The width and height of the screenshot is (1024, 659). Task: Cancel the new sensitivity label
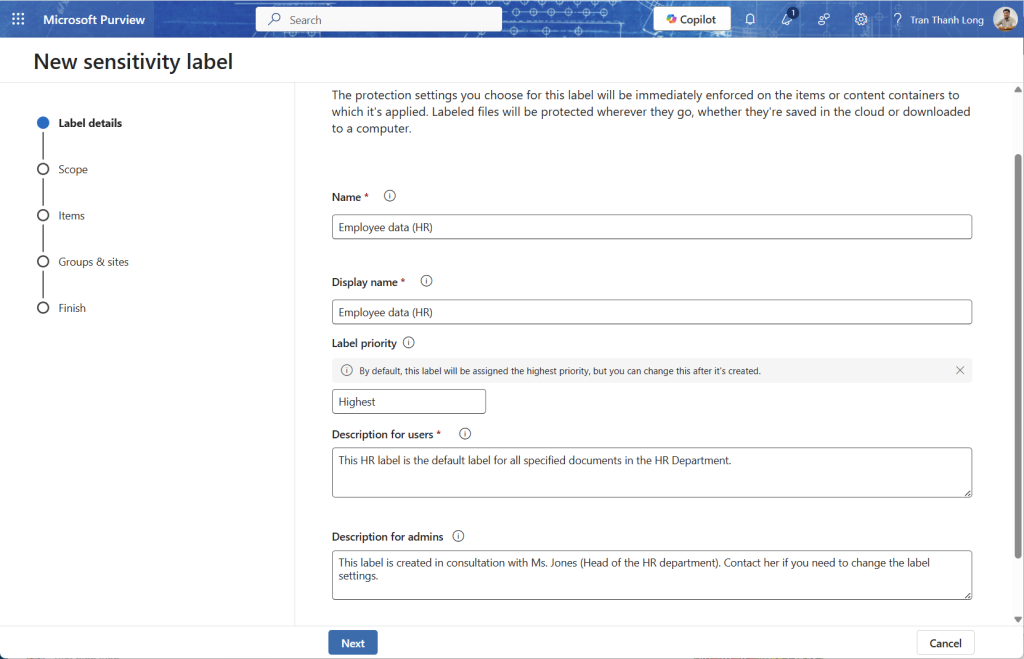(x=945, y=643)
